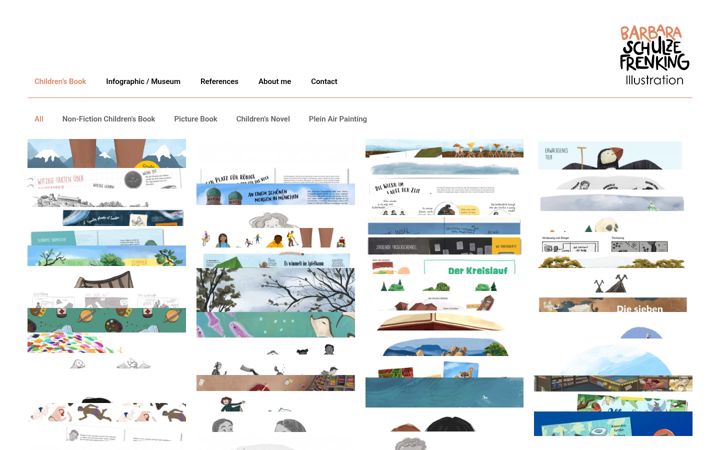
Task: Open the blue hills dome landscape thumbnail
Action: 445,347
